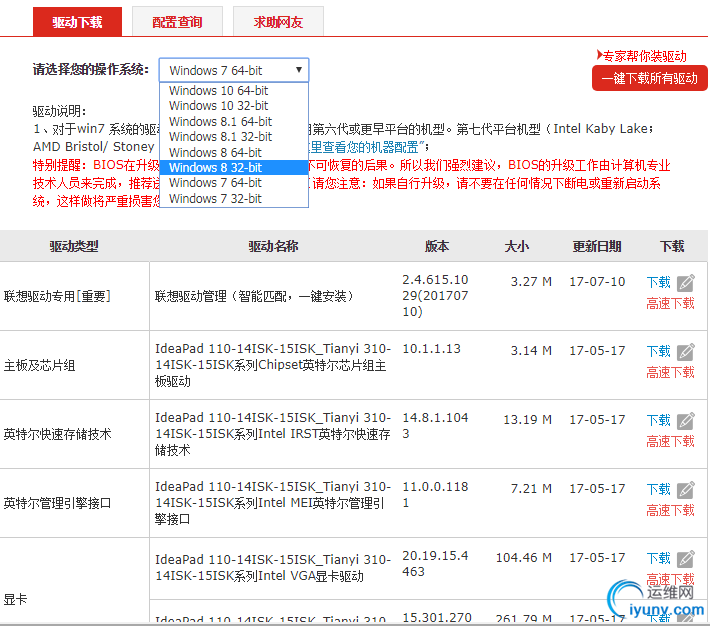Viewport: 710px width, 626px height.
Task: Click 专家帮你装驱动 link
Action: click(x=642, y=56)
